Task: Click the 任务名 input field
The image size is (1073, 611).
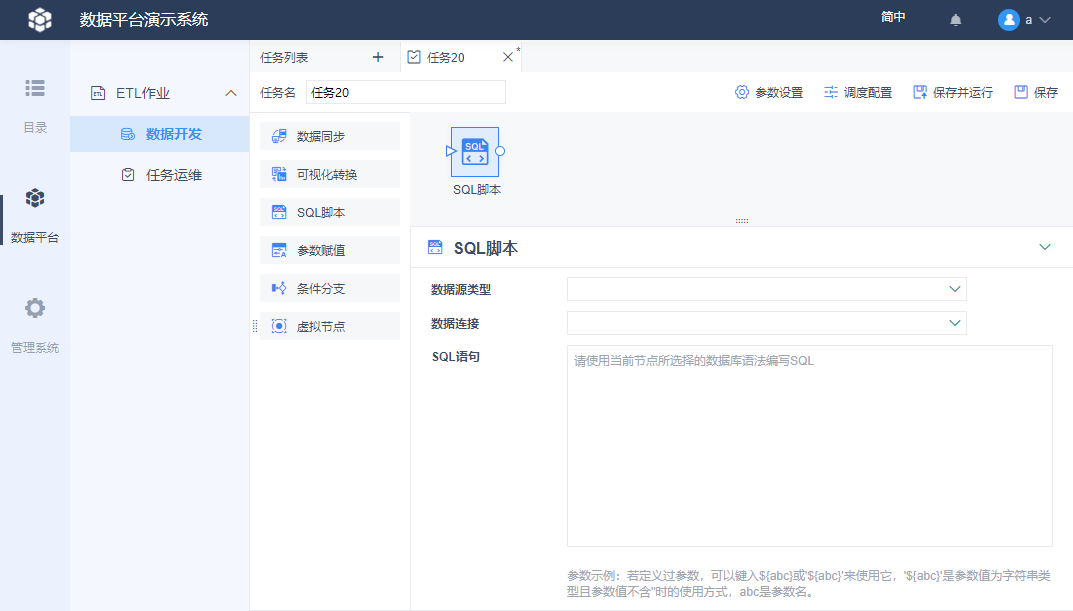Action: pos(405,92)
